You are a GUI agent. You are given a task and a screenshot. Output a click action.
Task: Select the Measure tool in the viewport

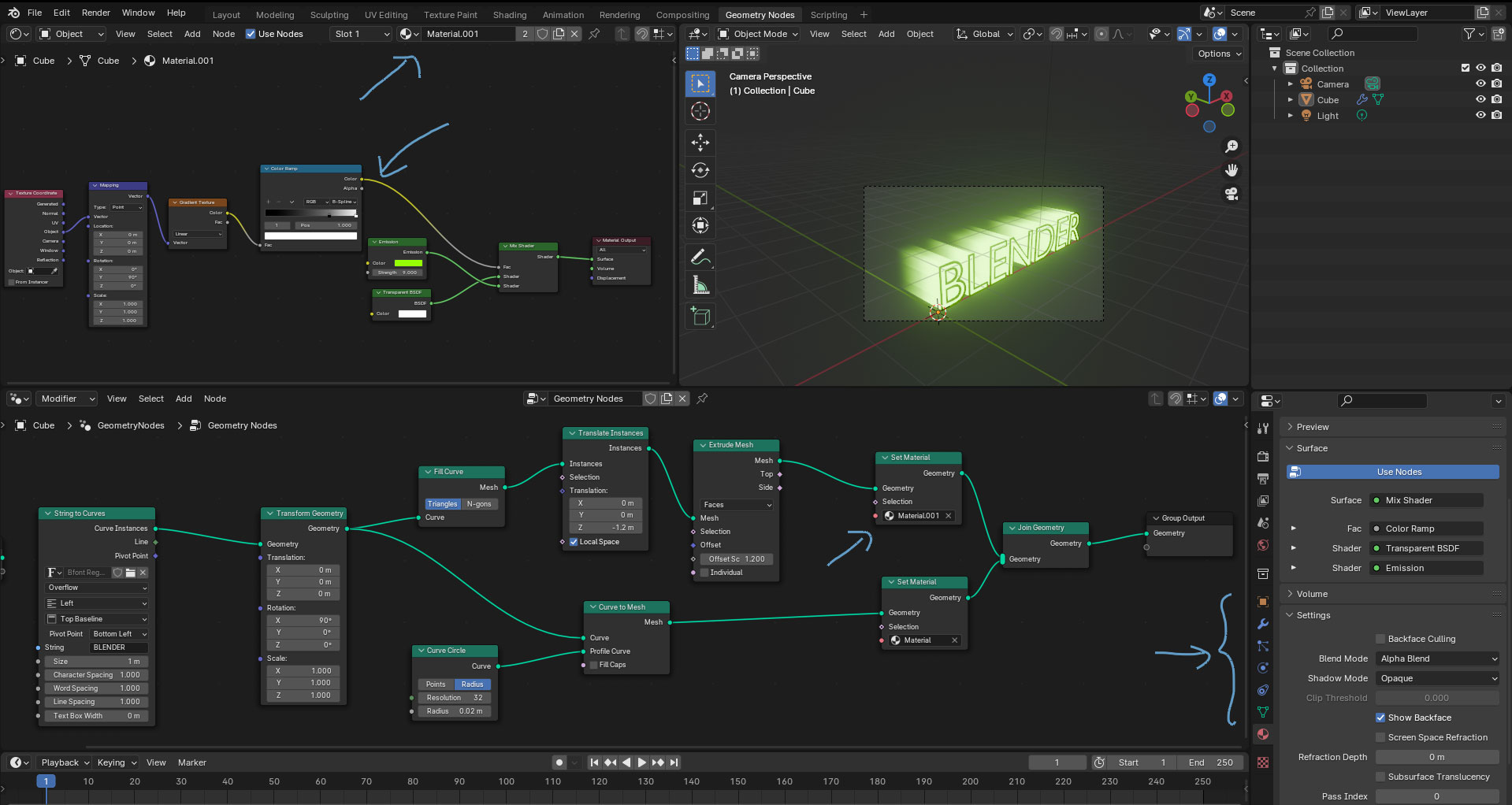(700, 284)
